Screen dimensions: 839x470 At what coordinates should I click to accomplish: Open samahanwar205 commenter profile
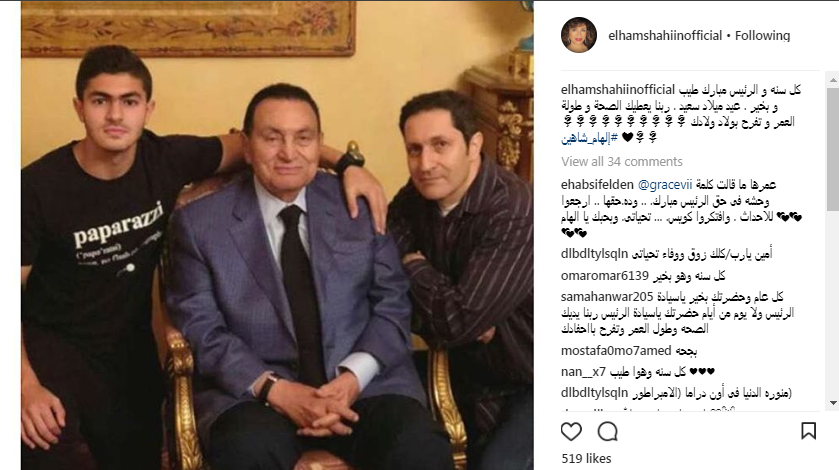pyautogui.click(x=607, y=297)
